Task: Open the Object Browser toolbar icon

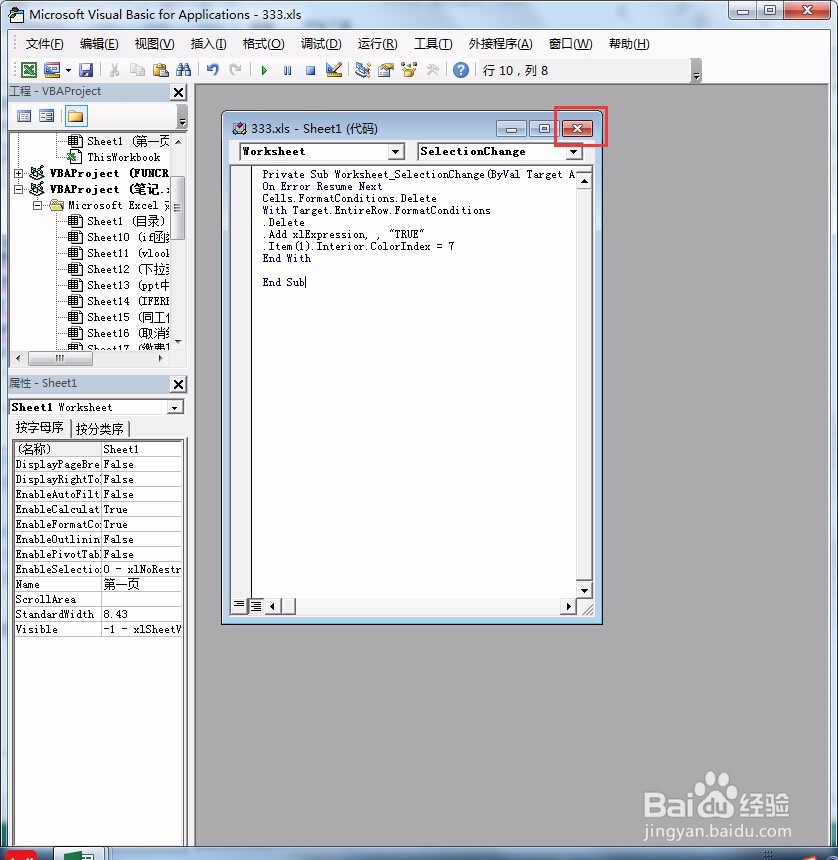Action: click(x=409, y=70)
